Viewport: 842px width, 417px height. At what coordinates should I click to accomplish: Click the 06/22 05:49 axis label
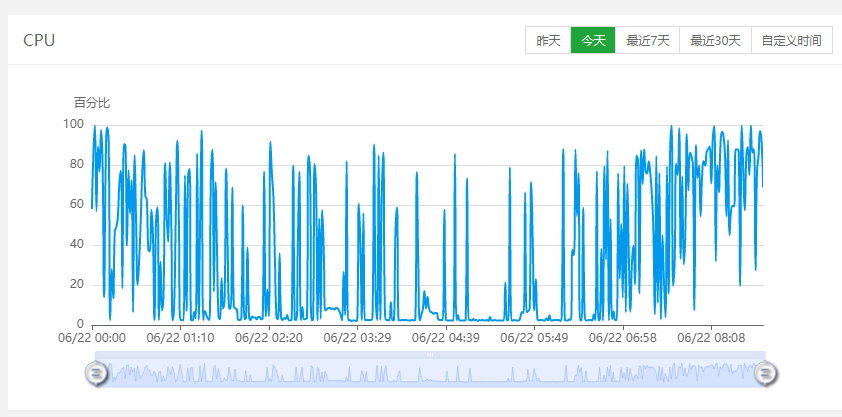coord(534,338)
